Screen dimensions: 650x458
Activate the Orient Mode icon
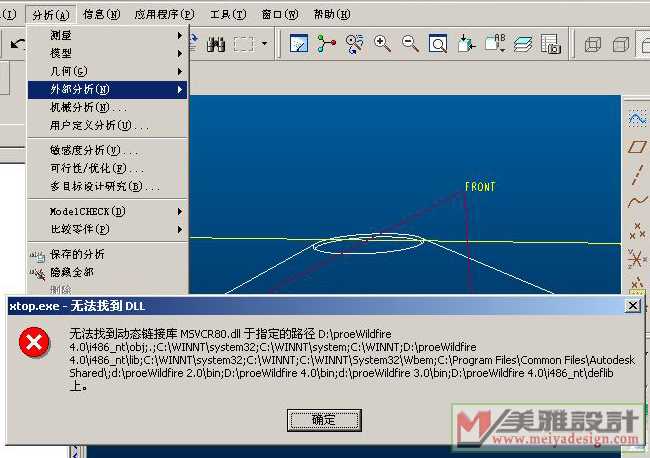[x=354, y=44]
